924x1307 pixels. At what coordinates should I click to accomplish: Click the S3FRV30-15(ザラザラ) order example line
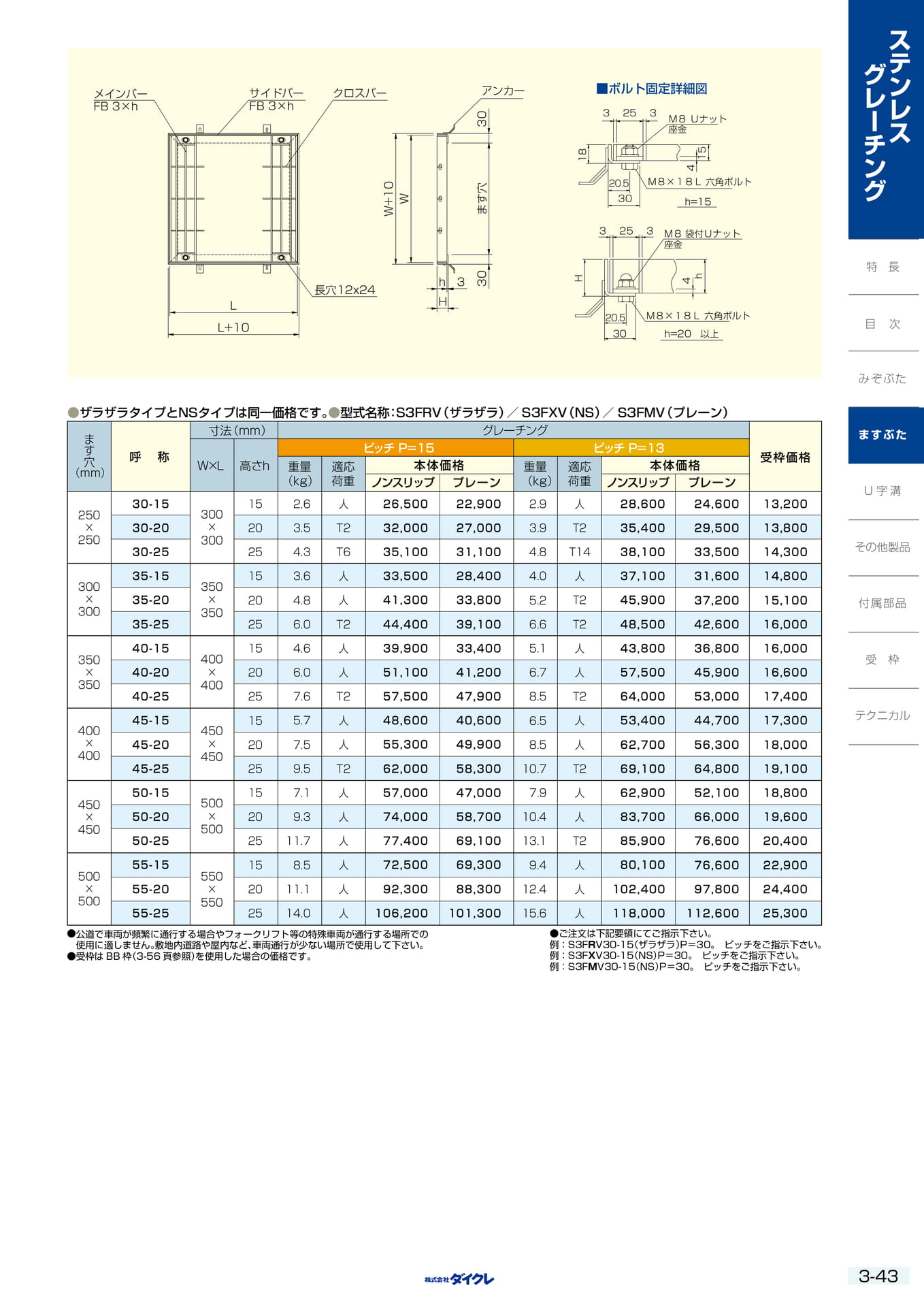click(686, 945)
